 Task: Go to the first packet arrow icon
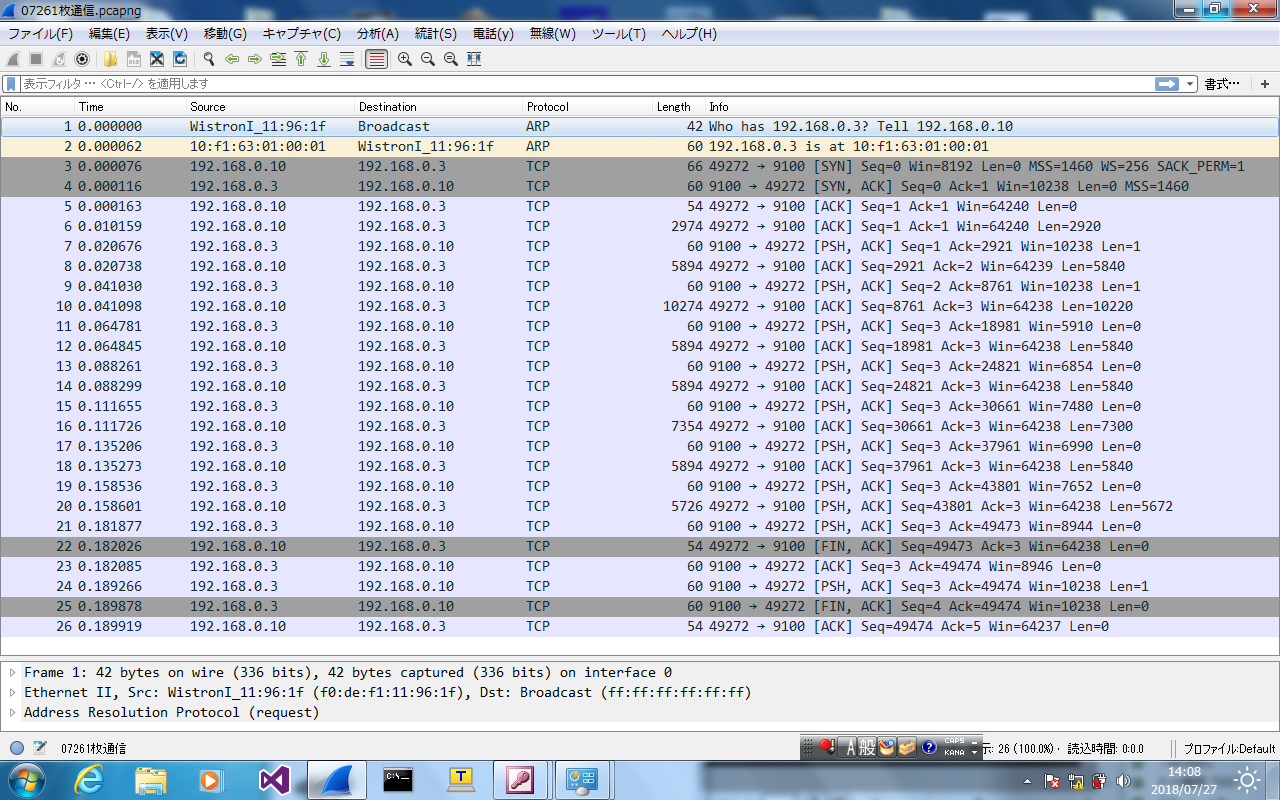coord(300,59)
